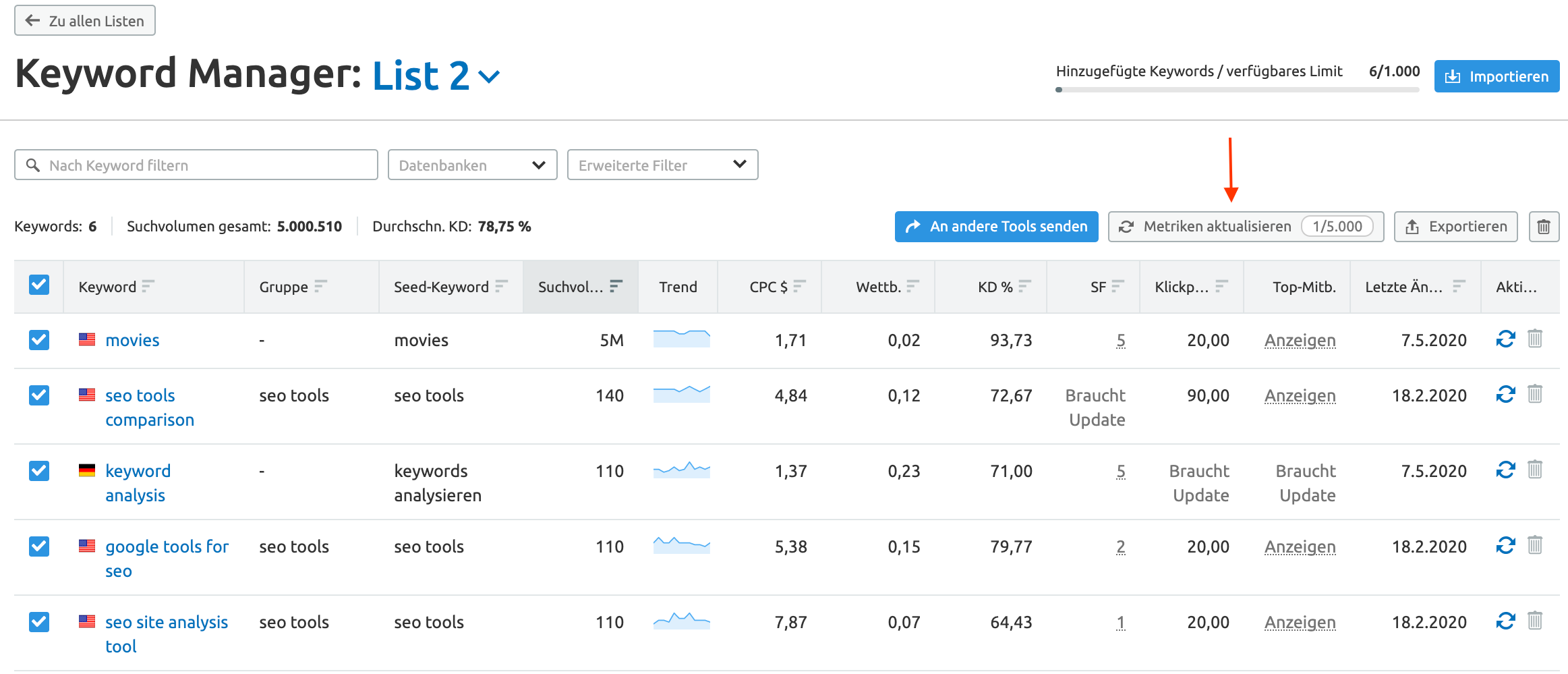
Task: Uncheck the keyword analysis checkbox
Action: 39,471
